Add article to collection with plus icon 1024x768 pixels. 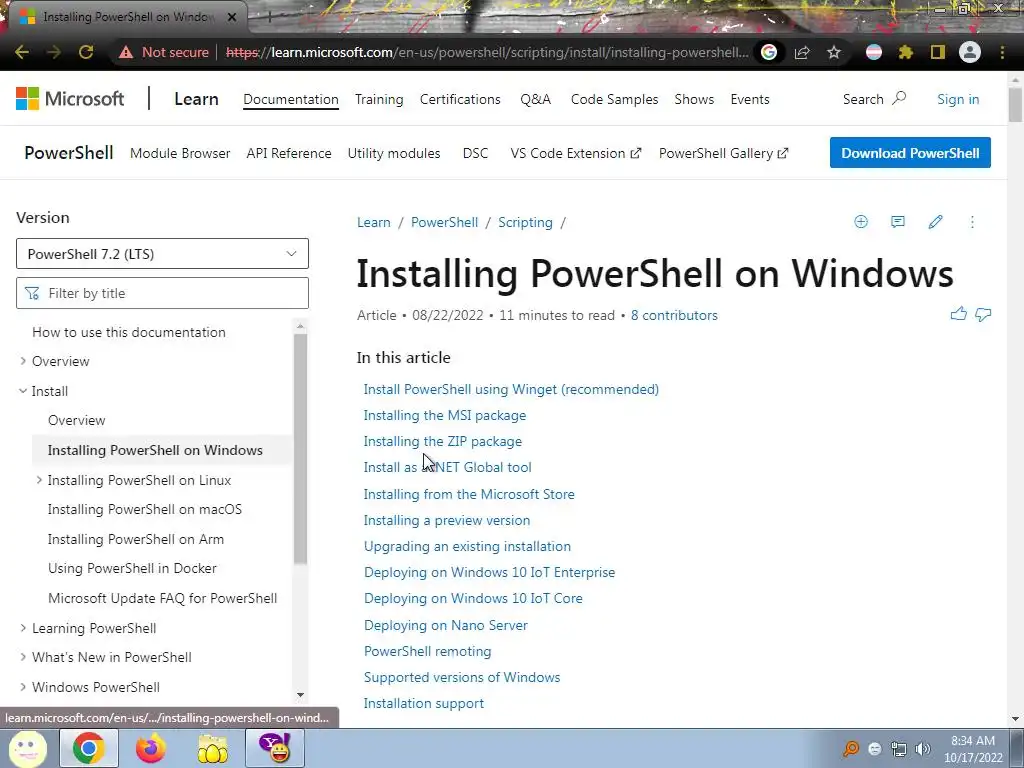861,222
